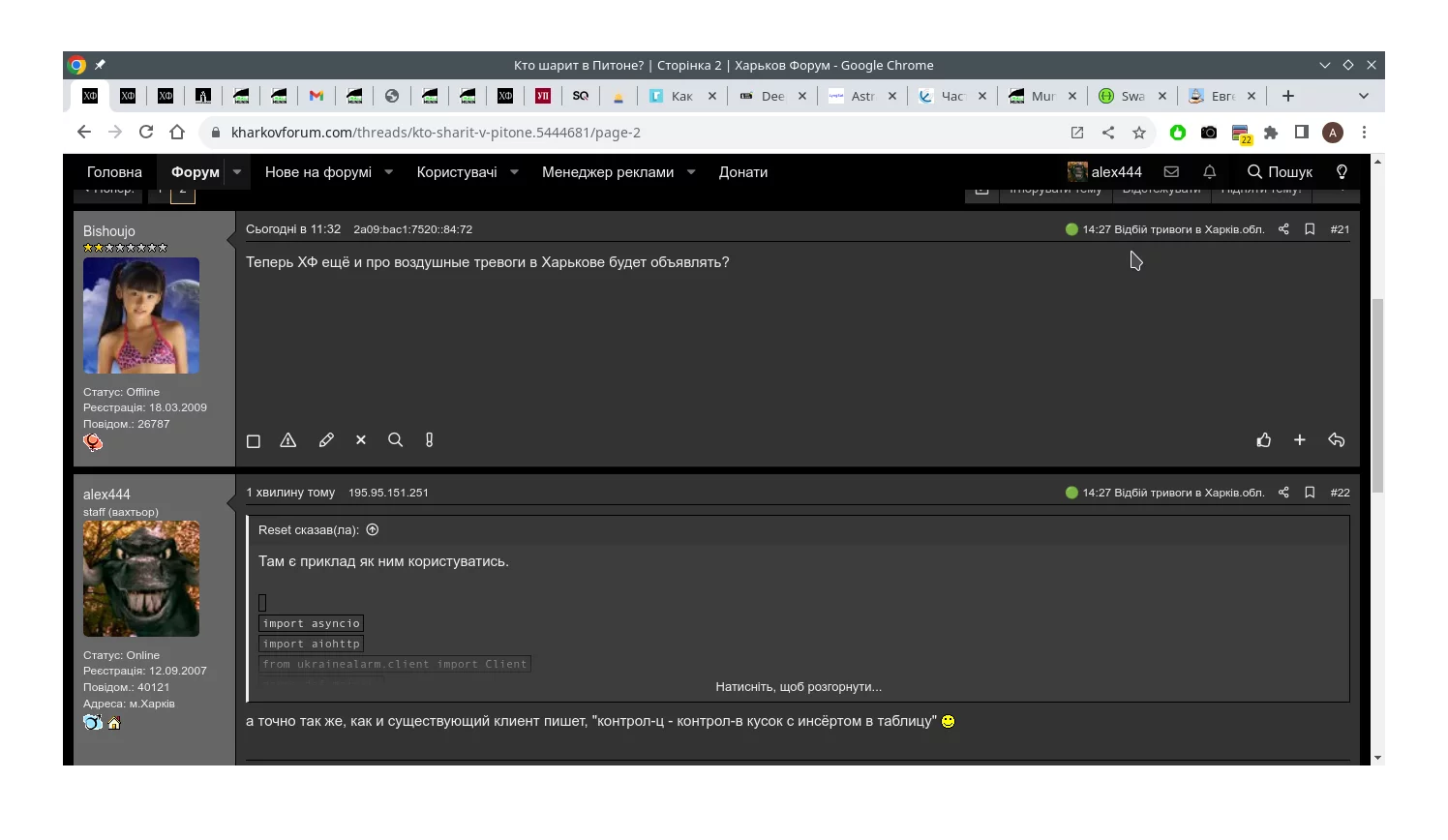Click the lock site-info icon
Screen dimensions: 1448x840
tap(215, 133)
